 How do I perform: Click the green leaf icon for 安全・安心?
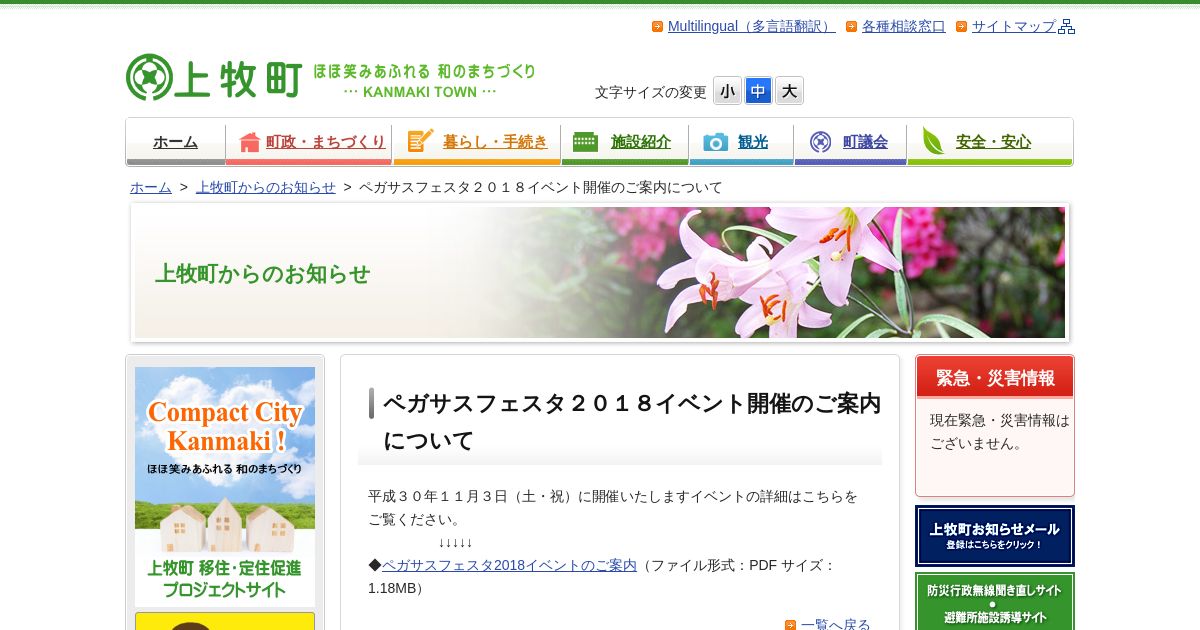(x=933, y=141)
